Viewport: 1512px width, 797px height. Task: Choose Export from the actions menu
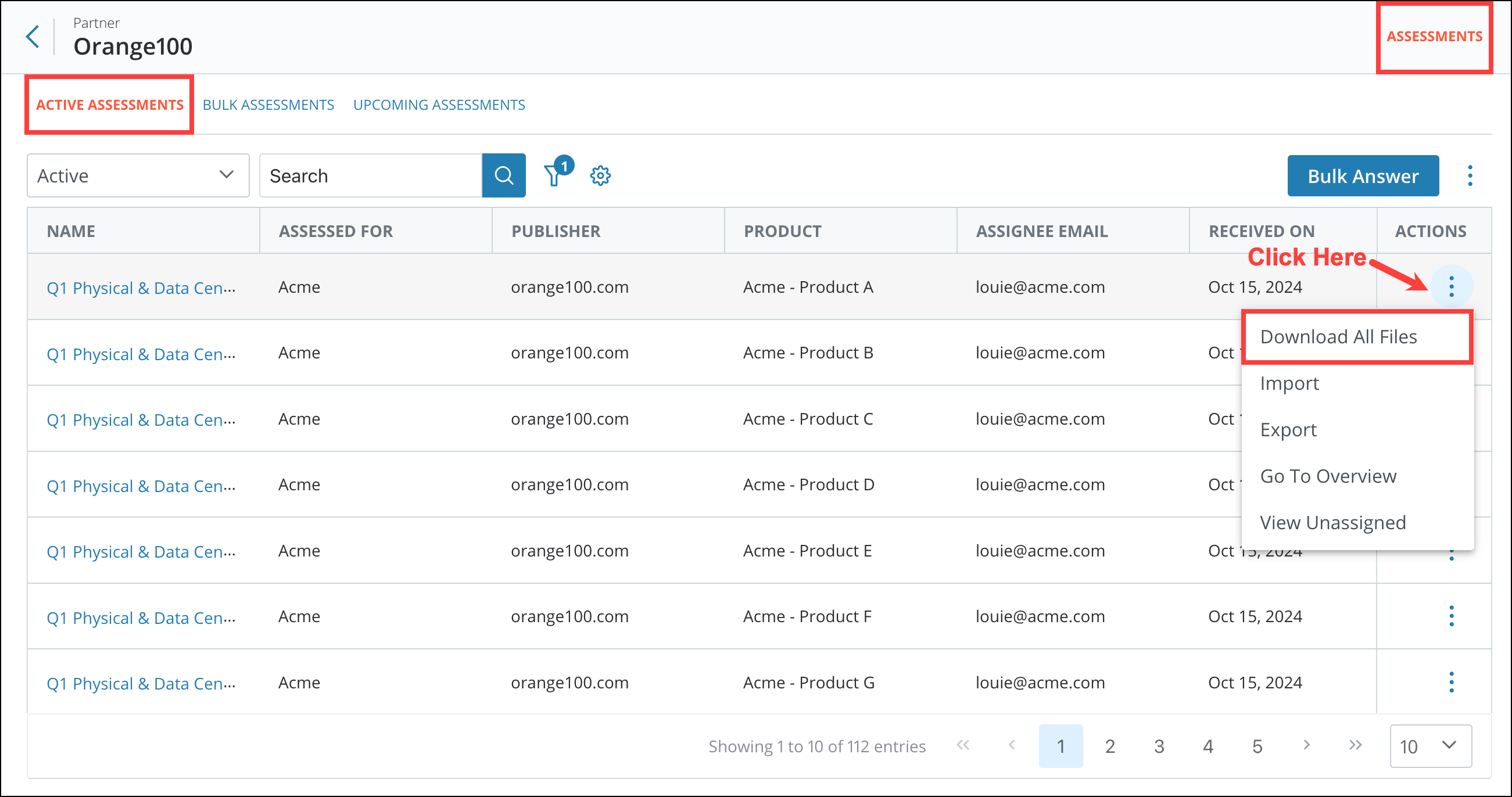point(1288,429)
